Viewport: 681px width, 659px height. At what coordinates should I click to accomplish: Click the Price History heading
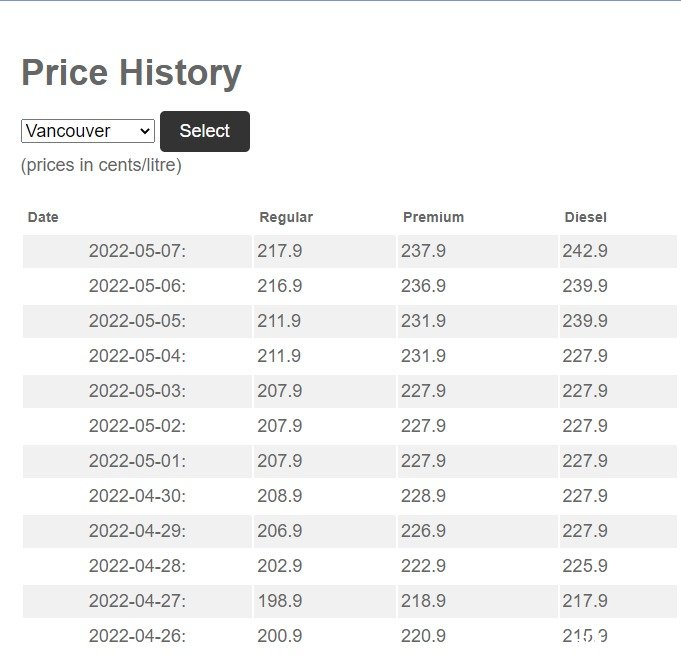[131, 73]
